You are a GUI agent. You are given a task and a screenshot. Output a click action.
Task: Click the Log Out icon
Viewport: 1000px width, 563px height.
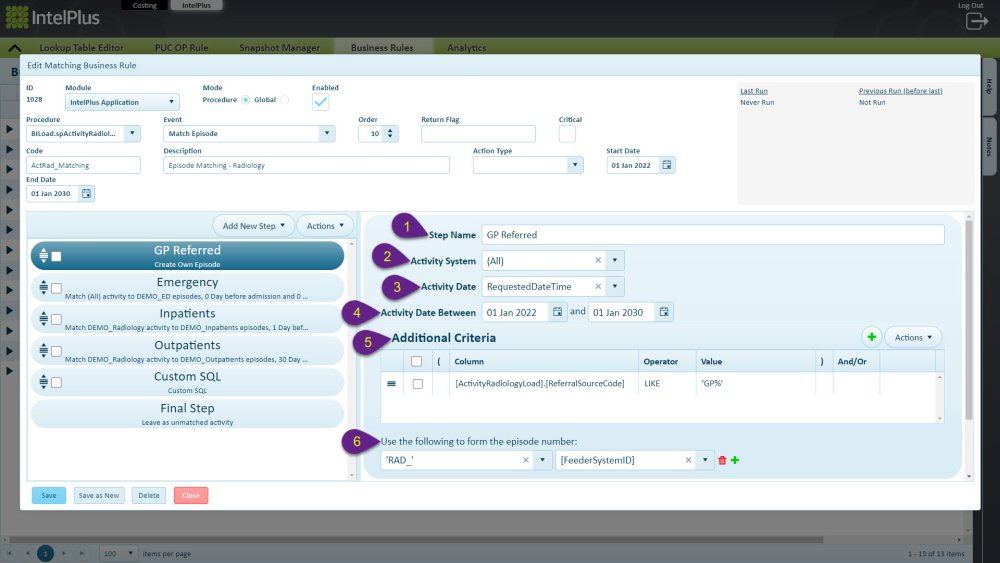[x=976, y=21]
